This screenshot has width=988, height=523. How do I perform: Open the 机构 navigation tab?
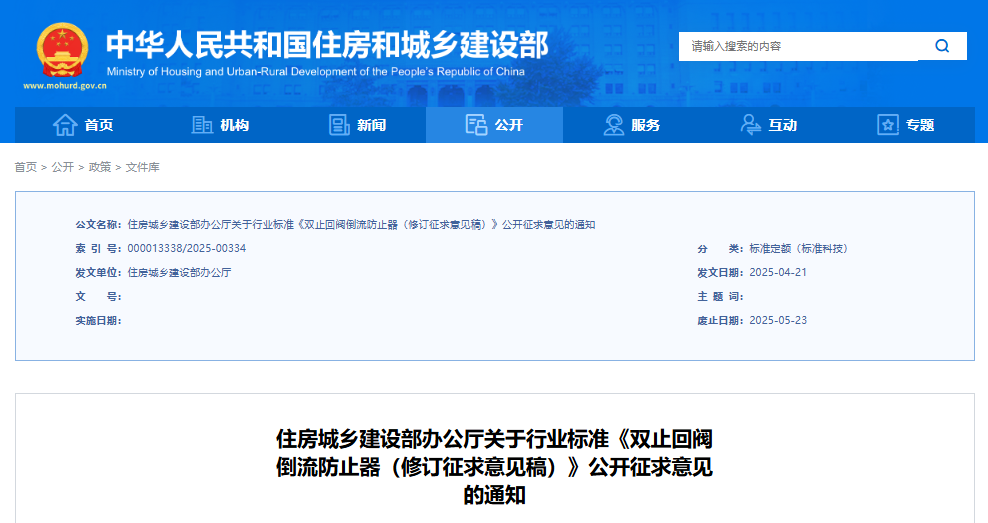tap(221, 125)
